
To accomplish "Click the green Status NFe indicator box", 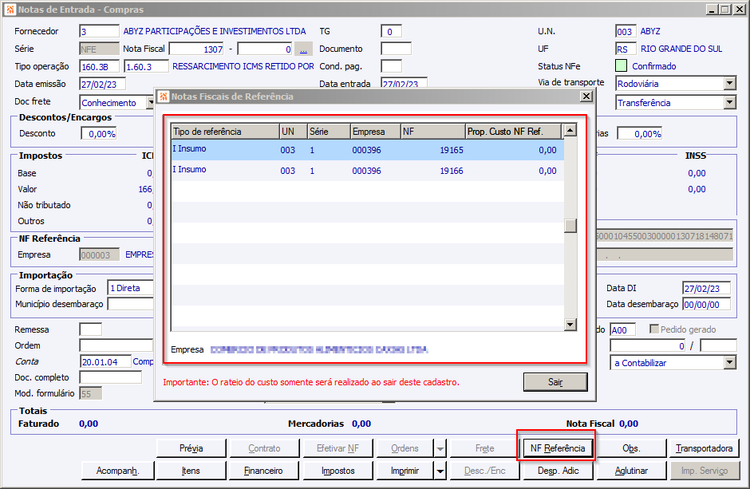I will (622, 66).
